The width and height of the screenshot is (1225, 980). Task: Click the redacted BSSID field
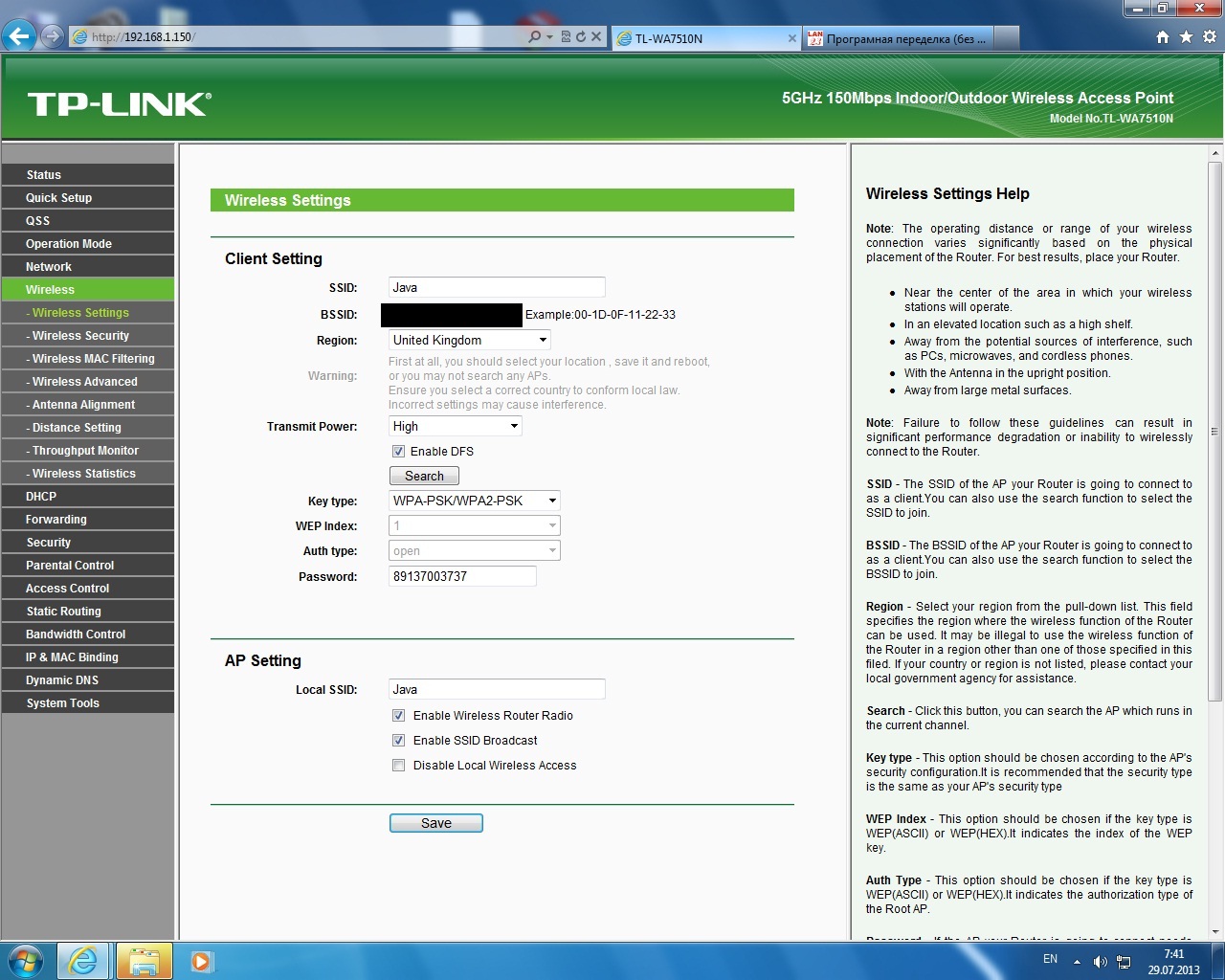coord(452,315)
